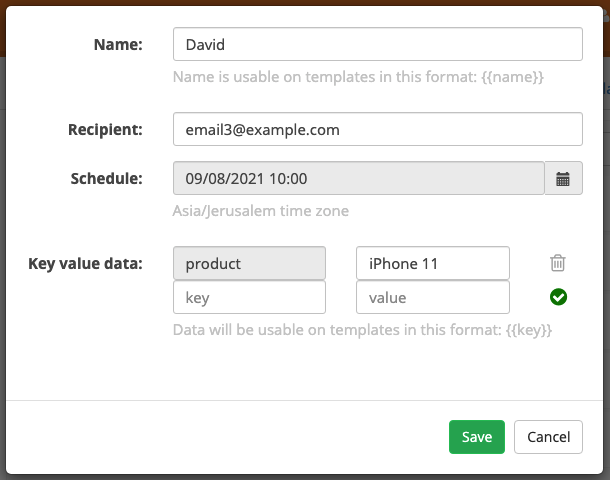
Task: Edit the iPhone 11 value field
Action: tap(433, 263)
